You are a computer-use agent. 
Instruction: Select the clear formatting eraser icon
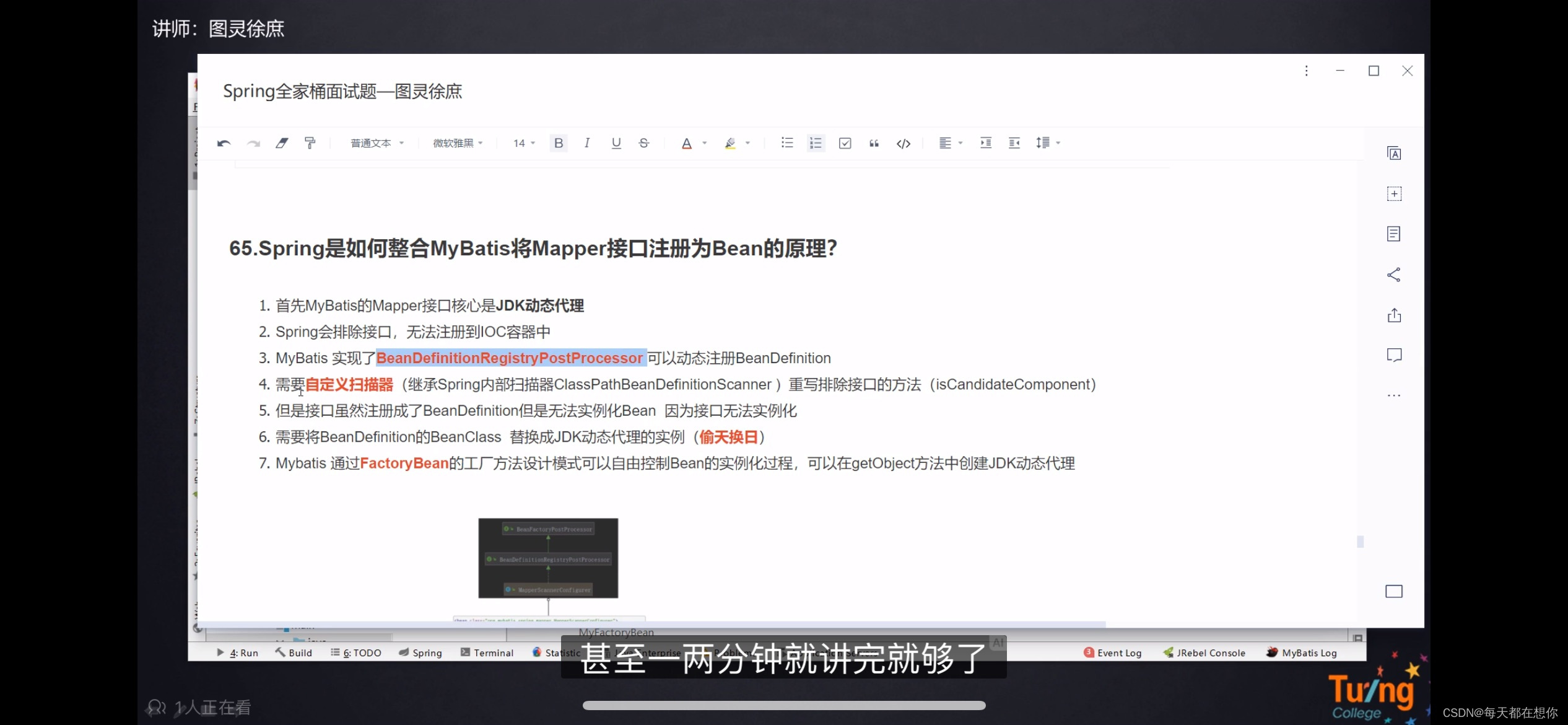pos(282,143)
